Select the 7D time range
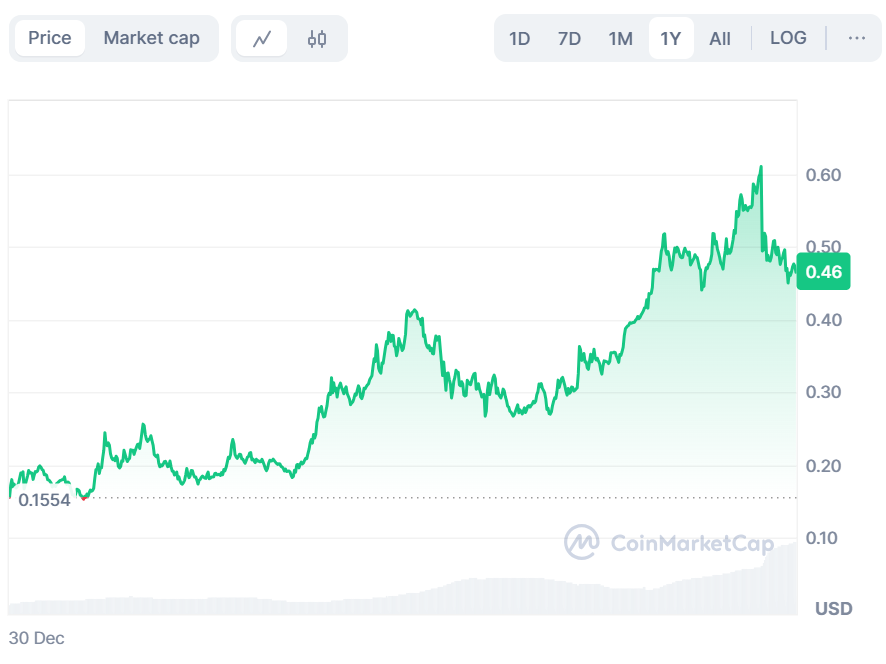This screenshot has height=664, width=886. (x=569, y=39)
